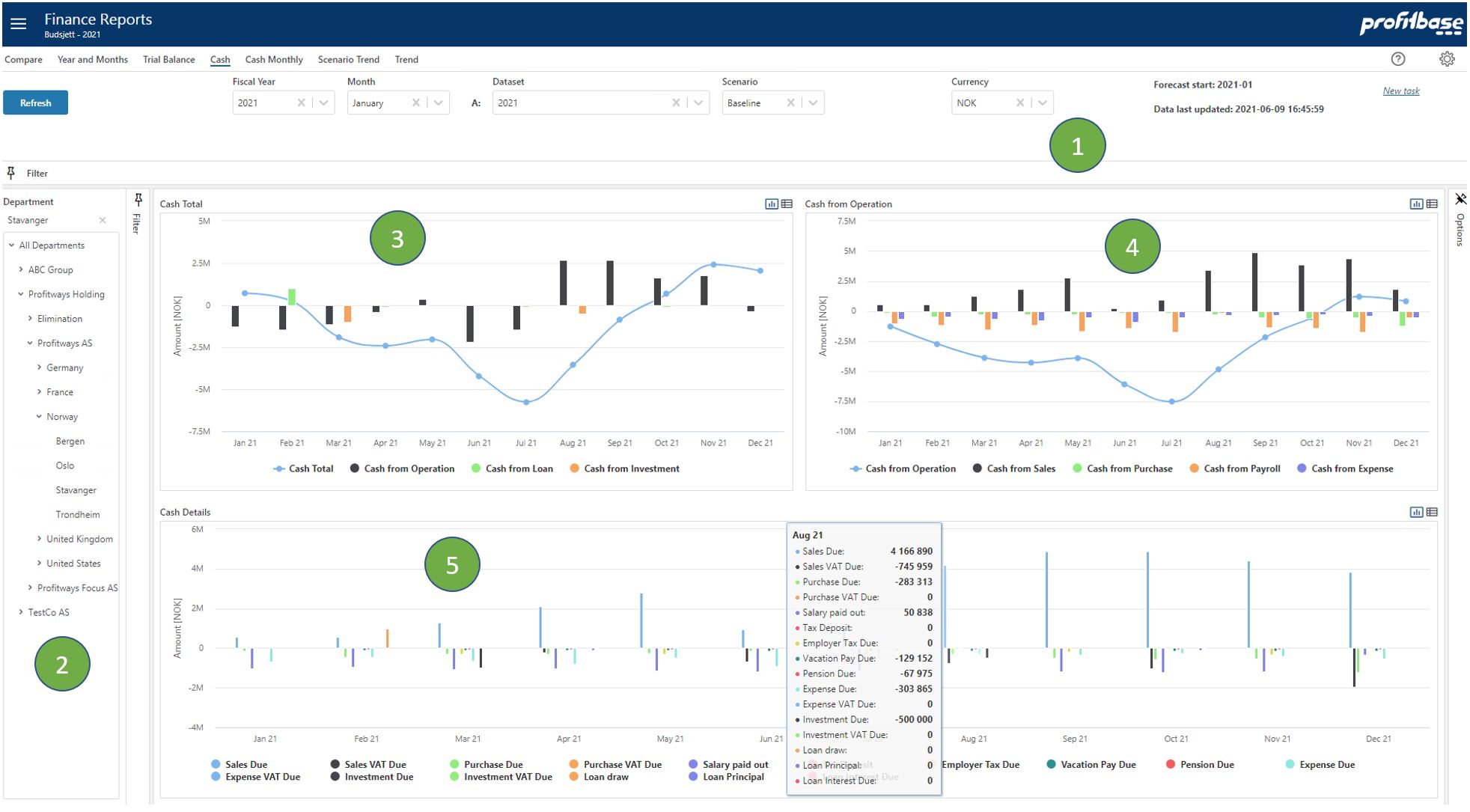Open the Month dropdown arrow
Image resolution: width=1470 pixels, height=812 pixels.
tap(439, 103)
